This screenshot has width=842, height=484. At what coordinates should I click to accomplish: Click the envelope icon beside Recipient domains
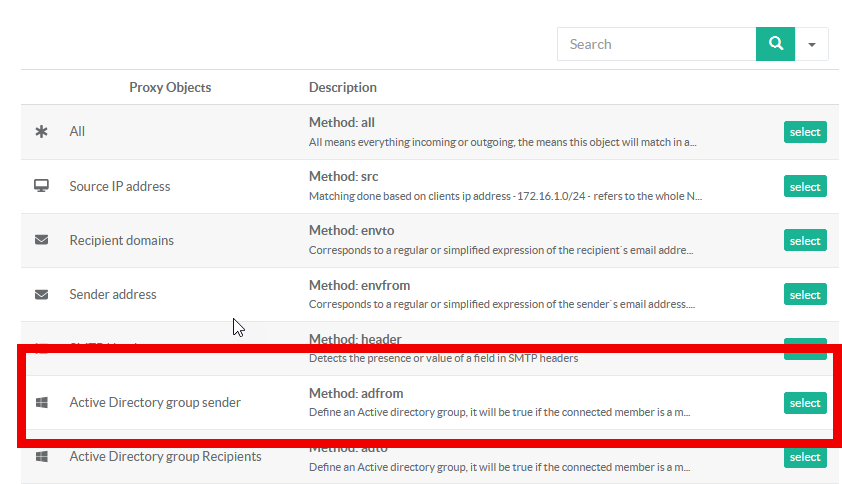click(42, 240)
